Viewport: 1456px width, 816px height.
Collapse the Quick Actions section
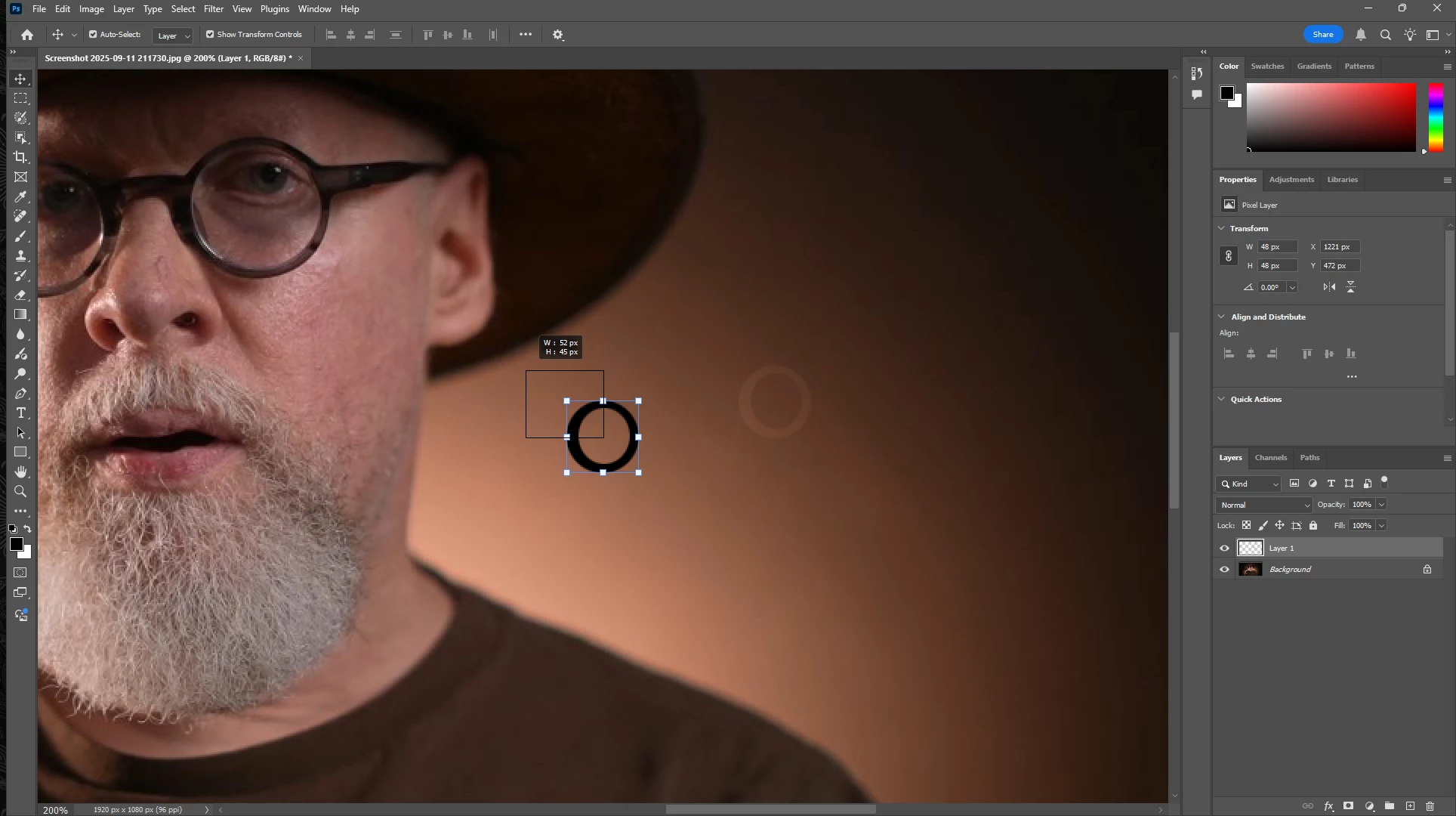(x=1221, y=399)
